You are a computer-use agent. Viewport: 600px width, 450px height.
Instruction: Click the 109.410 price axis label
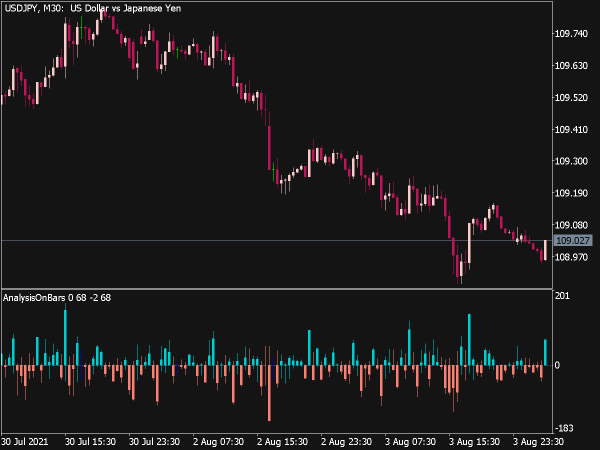[x=571, y=130]
